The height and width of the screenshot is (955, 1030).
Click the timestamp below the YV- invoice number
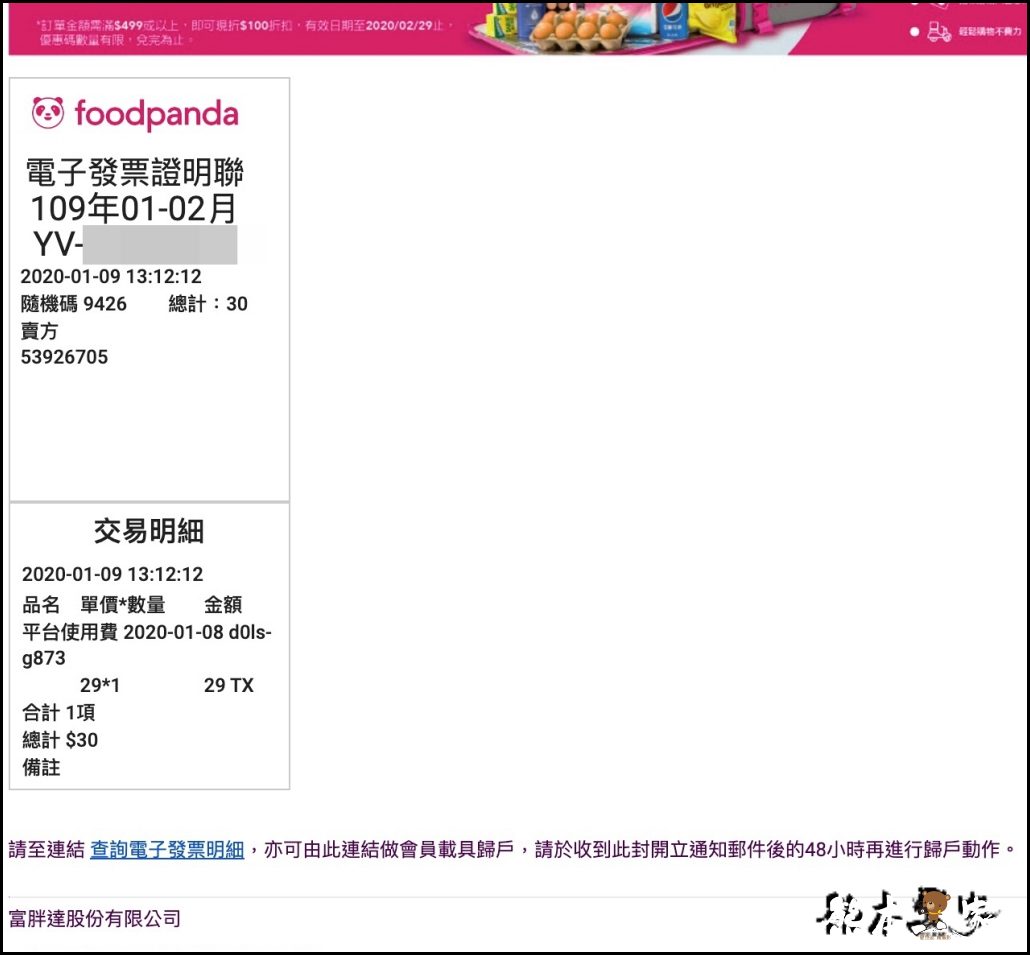pos(111,277)
